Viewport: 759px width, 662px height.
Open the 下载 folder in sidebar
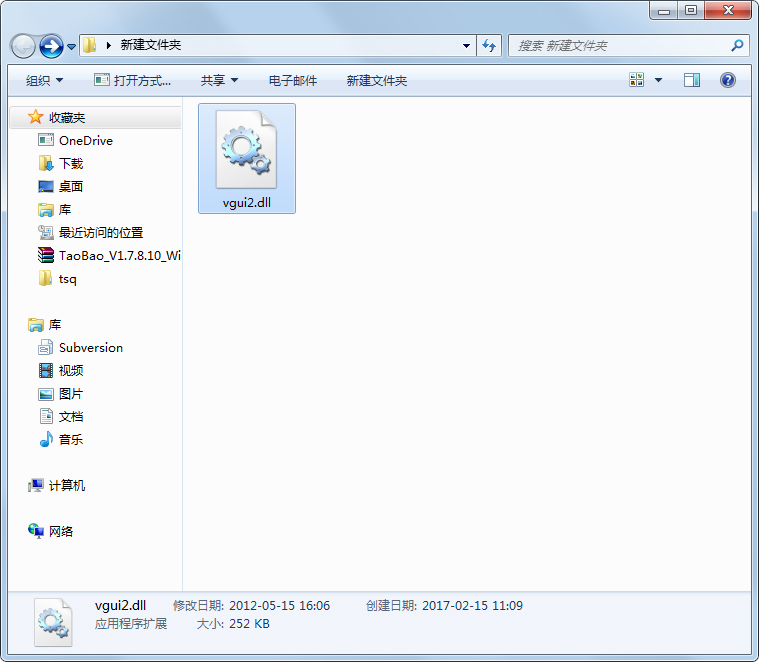click(71, 164)
